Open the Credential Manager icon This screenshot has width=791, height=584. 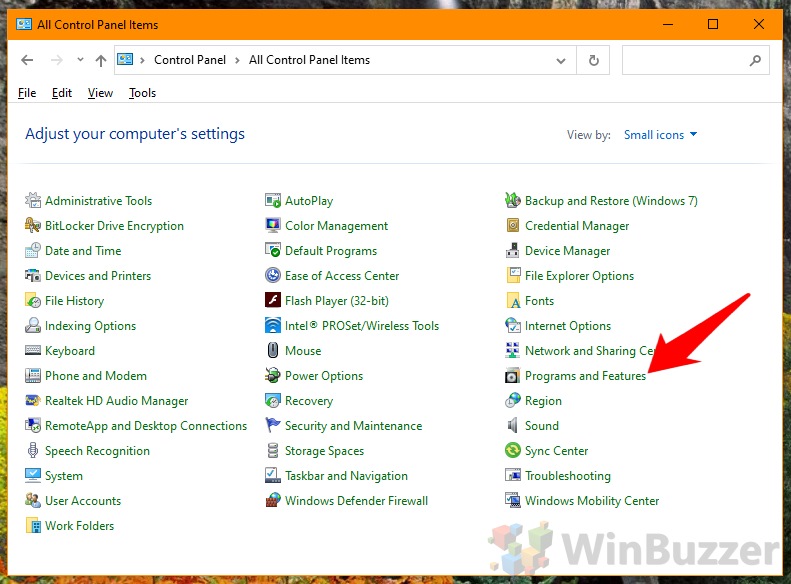point(513,225)
